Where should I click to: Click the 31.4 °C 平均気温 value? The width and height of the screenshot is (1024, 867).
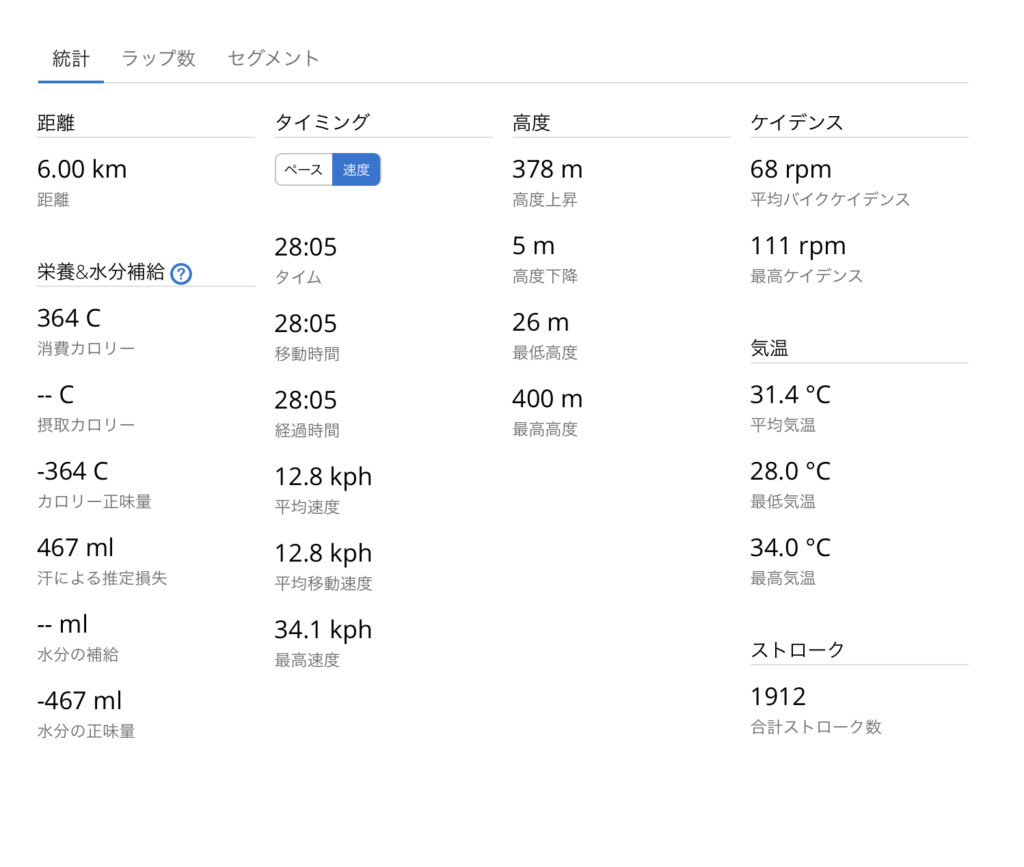tap(790, 395)
